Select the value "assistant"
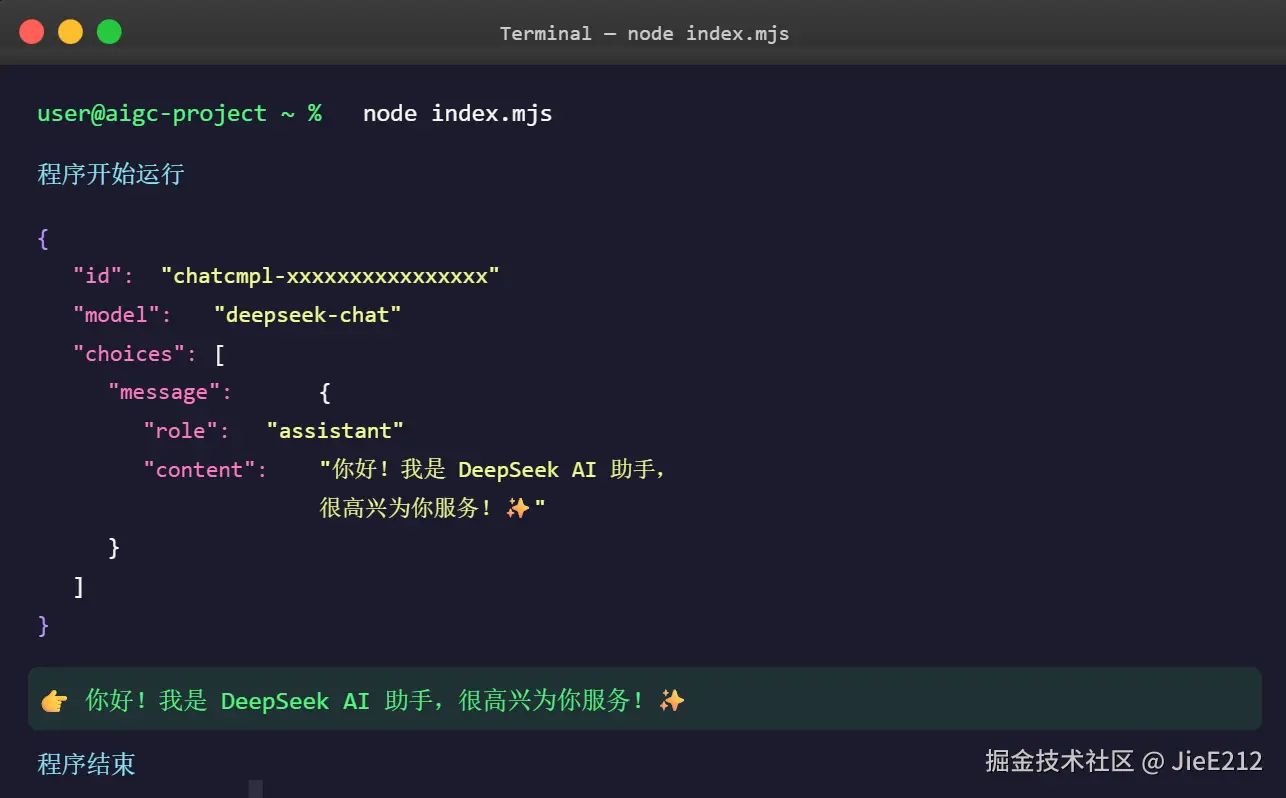Screen dimensions: 1286x798 [x=335, y=431]
